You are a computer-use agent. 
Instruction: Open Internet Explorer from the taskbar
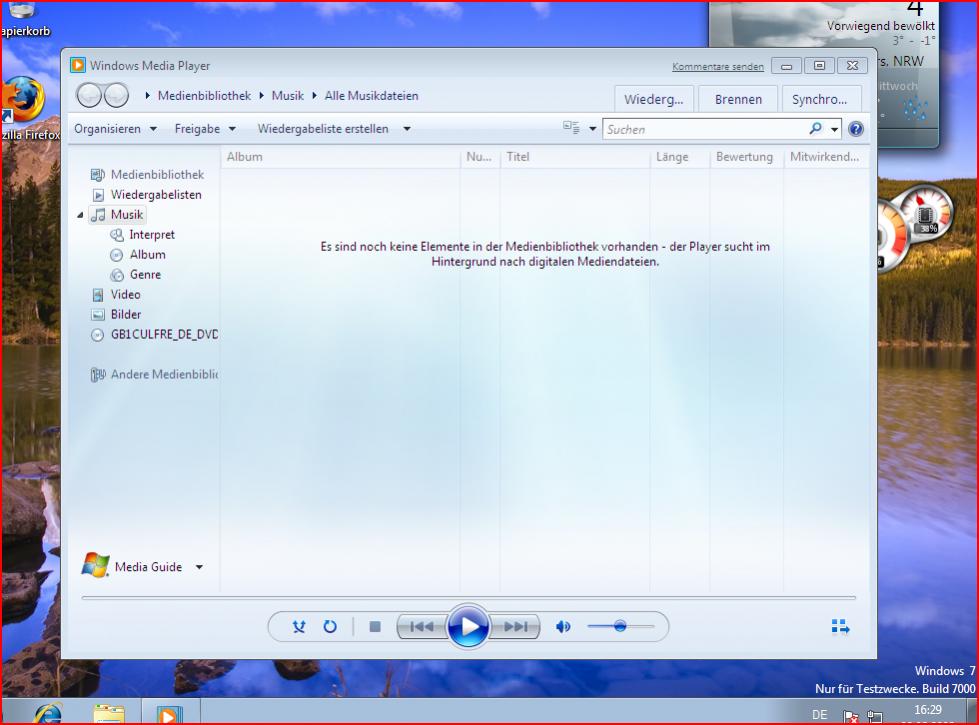[x=48, y=713]
